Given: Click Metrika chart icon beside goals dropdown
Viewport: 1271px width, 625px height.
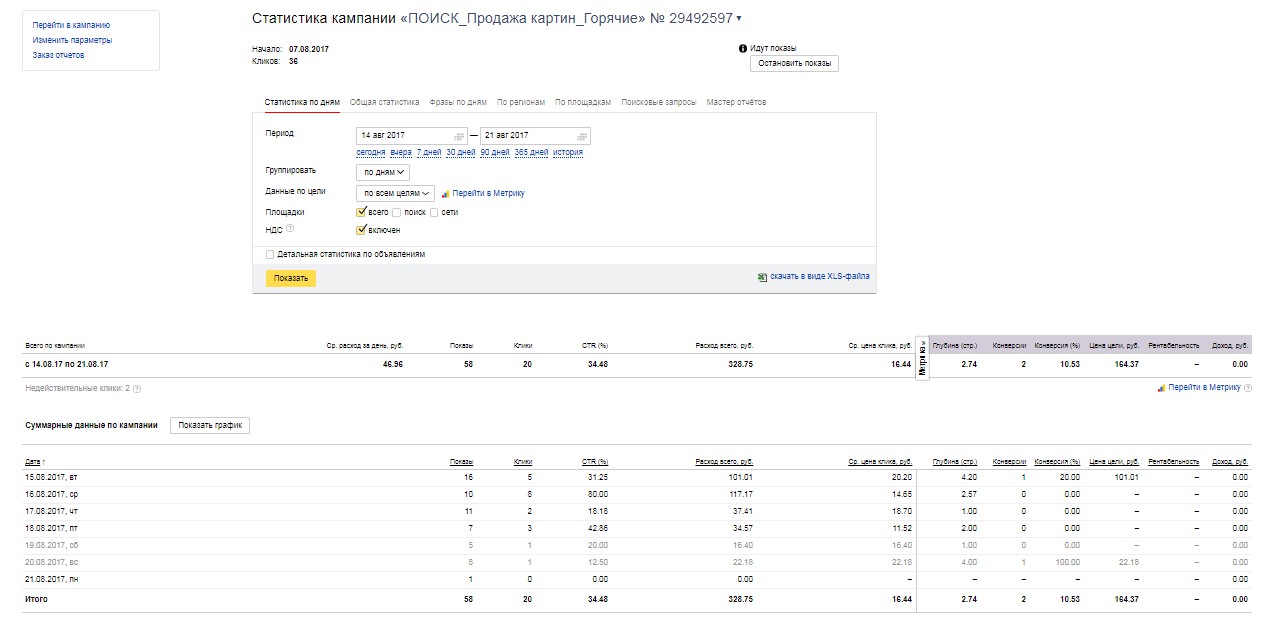Looking at the screenshot, I should (x=445, y=194).
